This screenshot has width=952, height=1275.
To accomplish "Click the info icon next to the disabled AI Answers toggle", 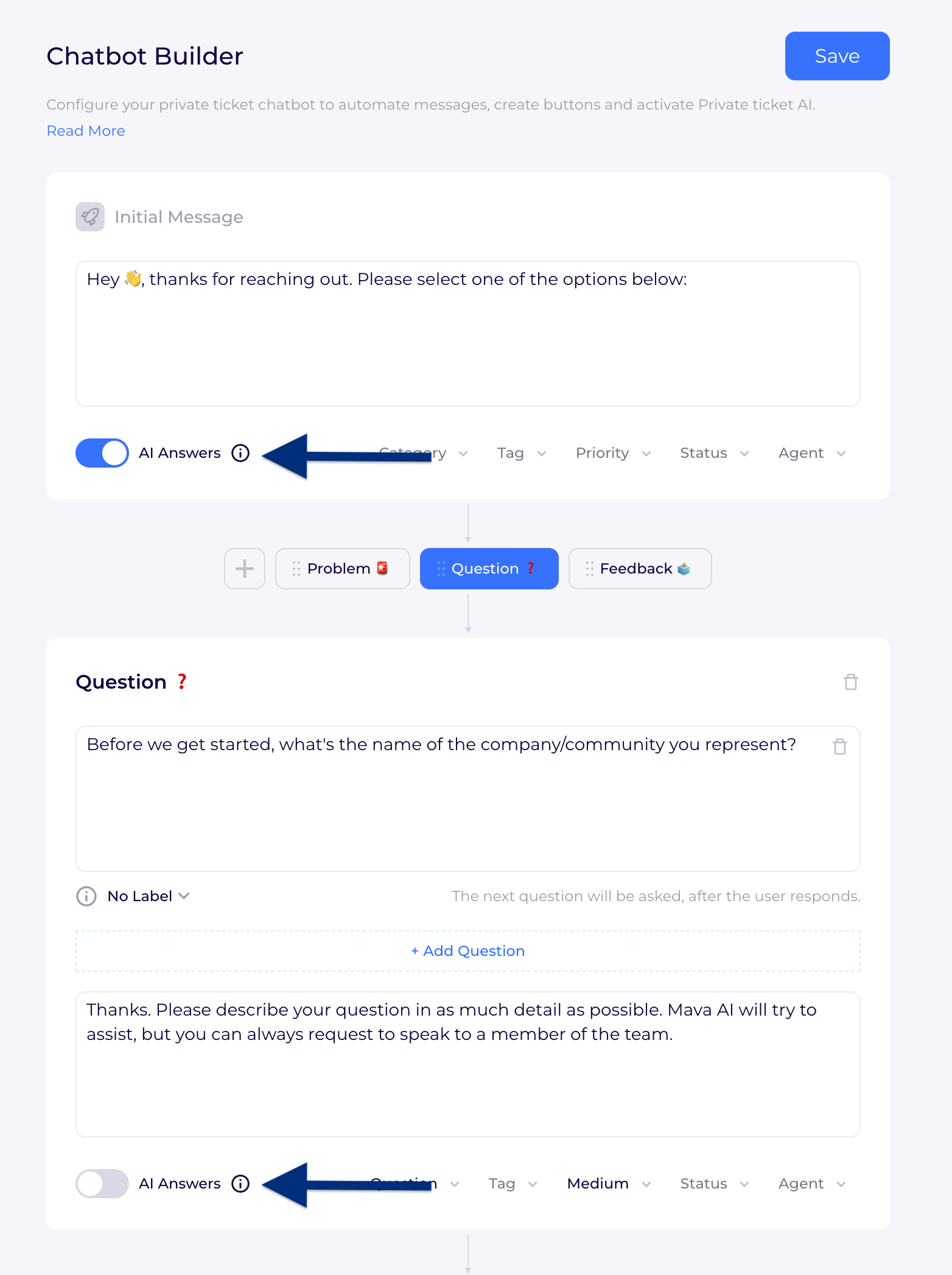I will (240, 1184).
